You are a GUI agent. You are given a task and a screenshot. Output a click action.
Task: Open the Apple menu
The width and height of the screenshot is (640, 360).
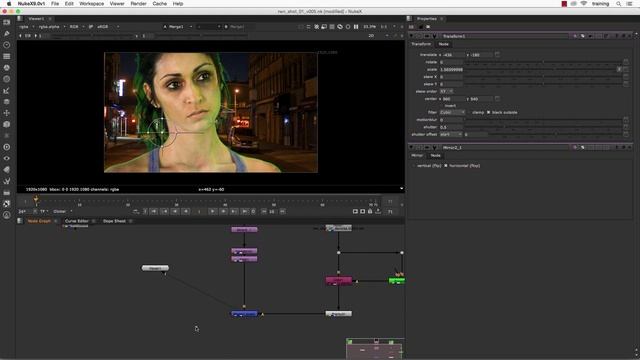[9, 4]
